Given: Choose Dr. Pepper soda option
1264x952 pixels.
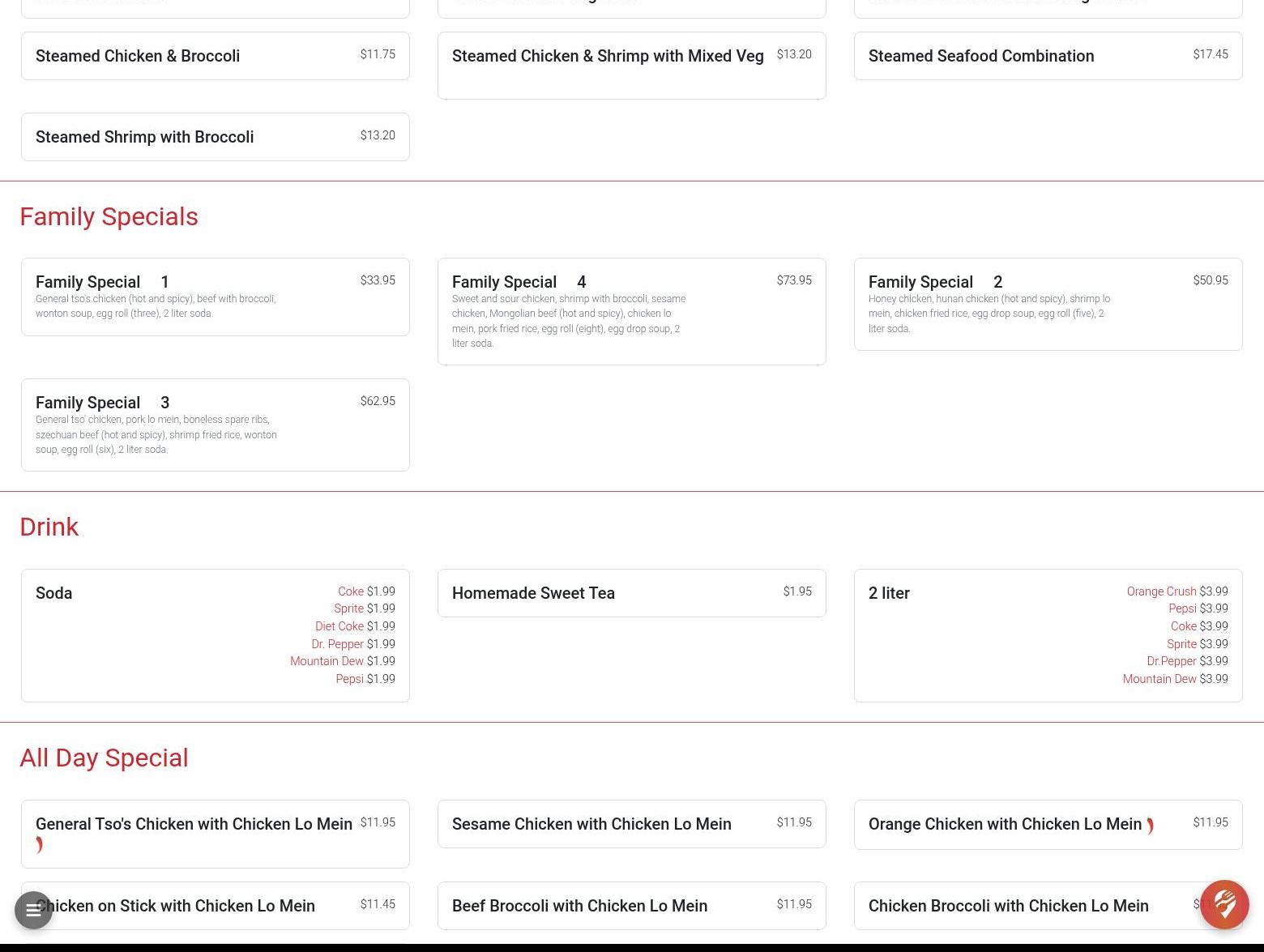Looking at the screenshot, I should (x=353, y=644).
